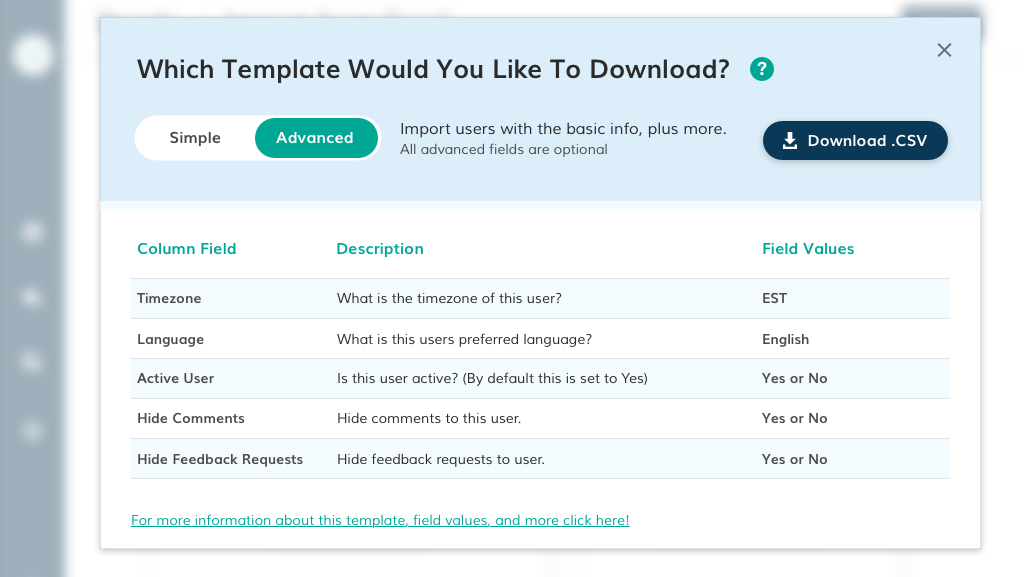Select the Hide Comments row

click(540, 418)
